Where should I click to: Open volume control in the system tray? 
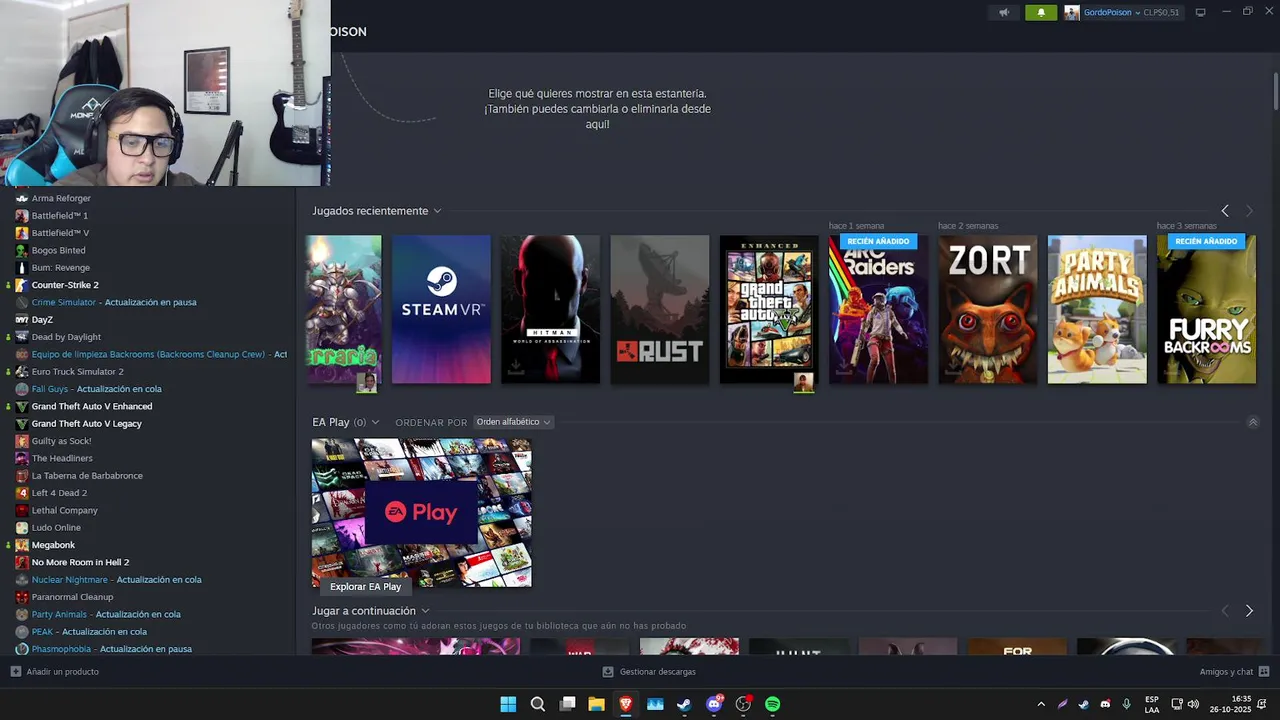point(1193,704)
